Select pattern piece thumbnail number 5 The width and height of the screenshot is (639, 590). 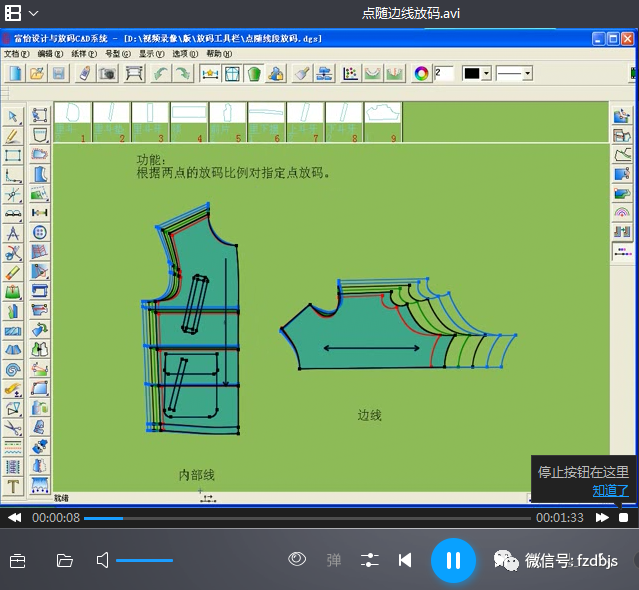[x=228, y=122]
